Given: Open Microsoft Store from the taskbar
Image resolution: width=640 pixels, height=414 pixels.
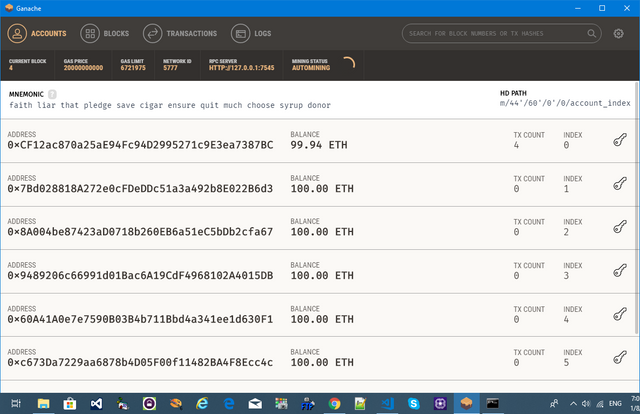Looking at the screenshot, I should pos(70,404).
